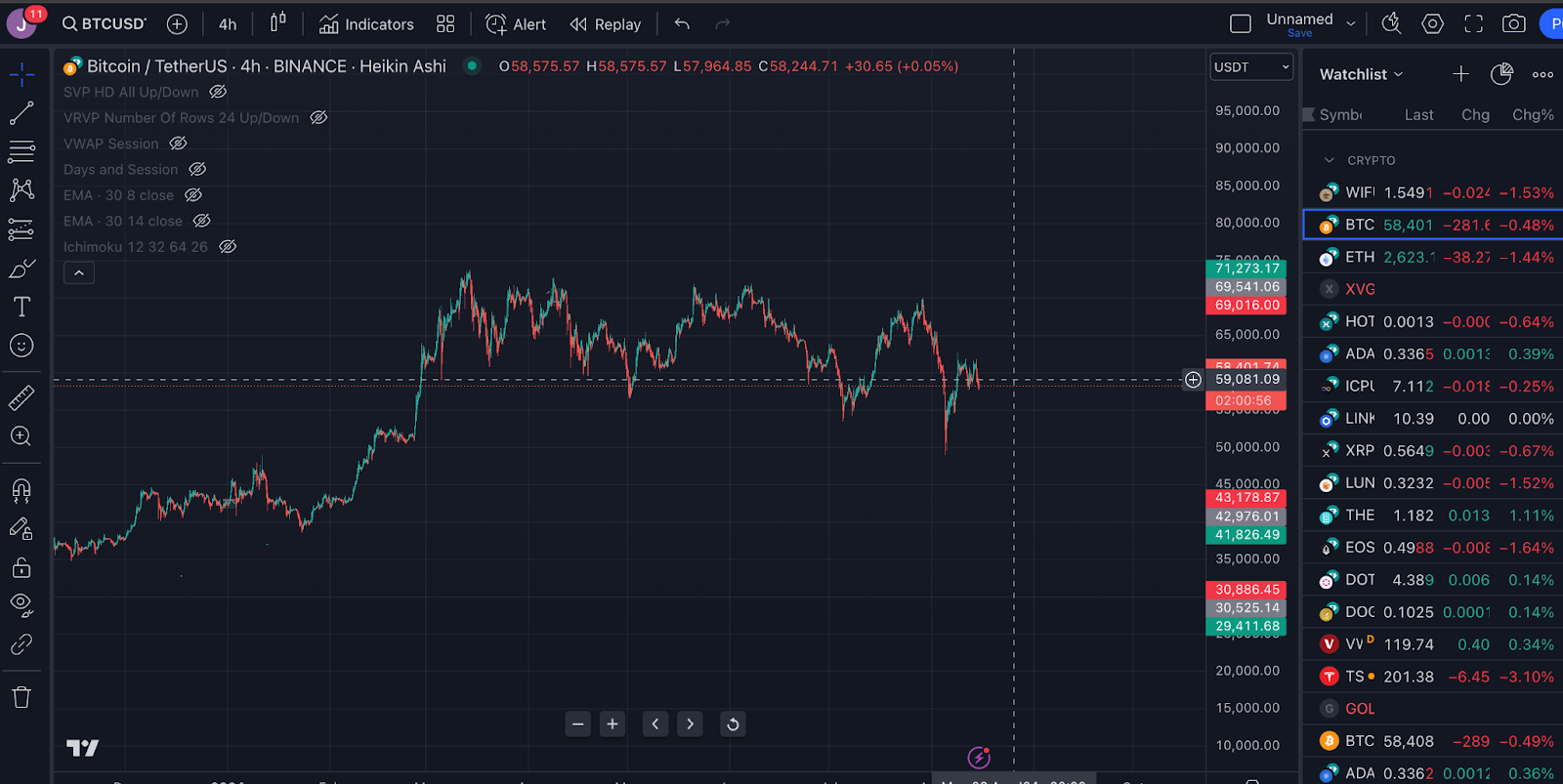Open the layout setup square icon

(1241, 23)
